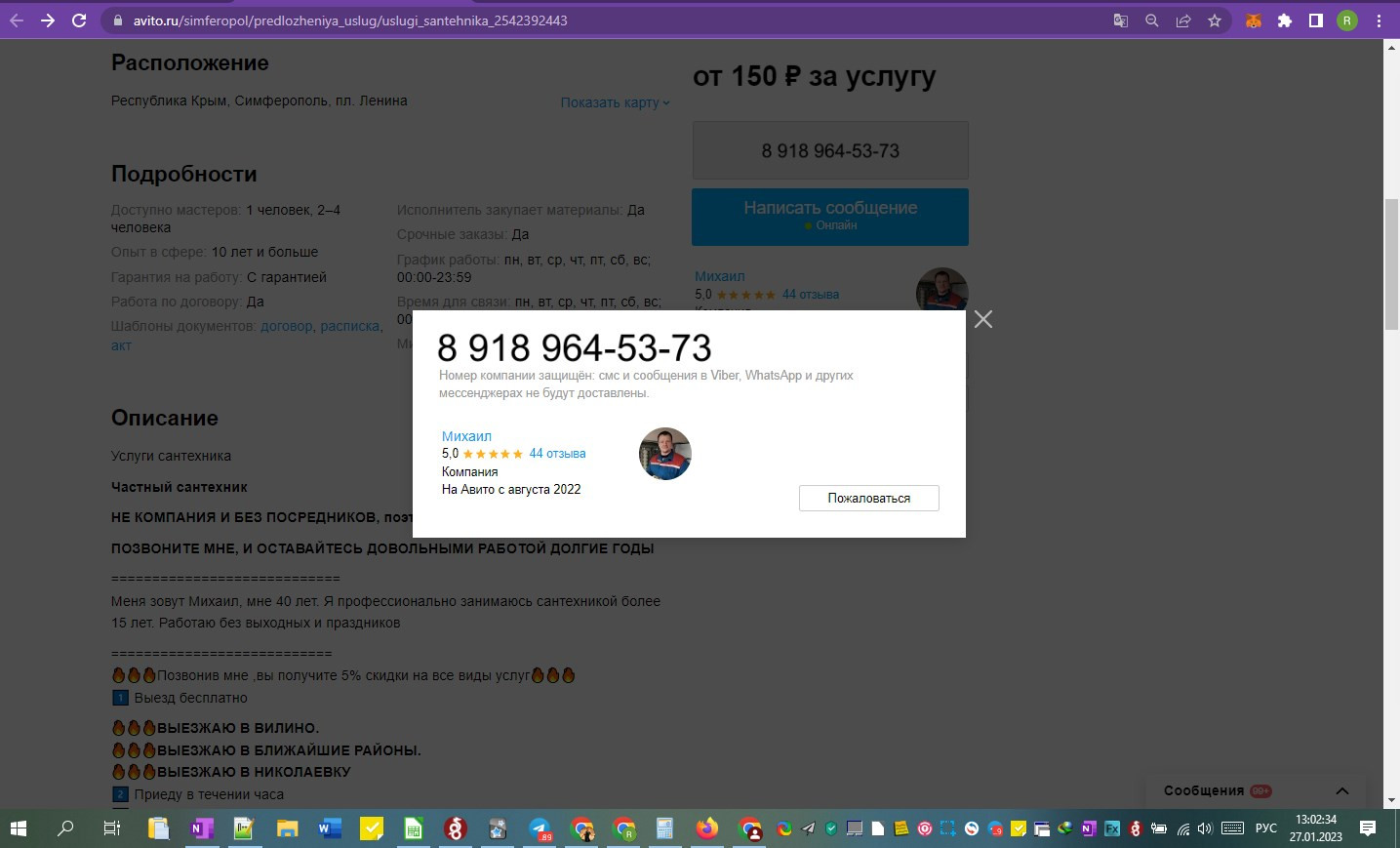
Task: Share this page via the share icon
Action: pos(1183,20)
